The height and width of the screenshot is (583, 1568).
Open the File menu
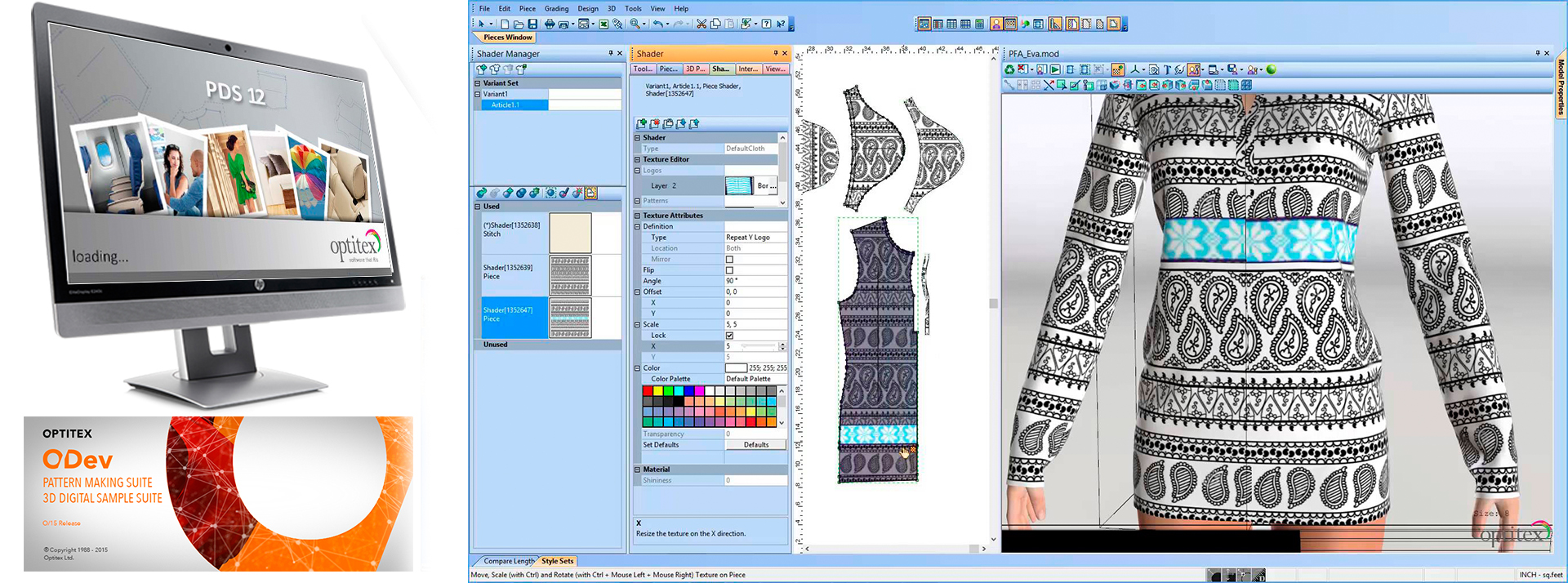484,9
